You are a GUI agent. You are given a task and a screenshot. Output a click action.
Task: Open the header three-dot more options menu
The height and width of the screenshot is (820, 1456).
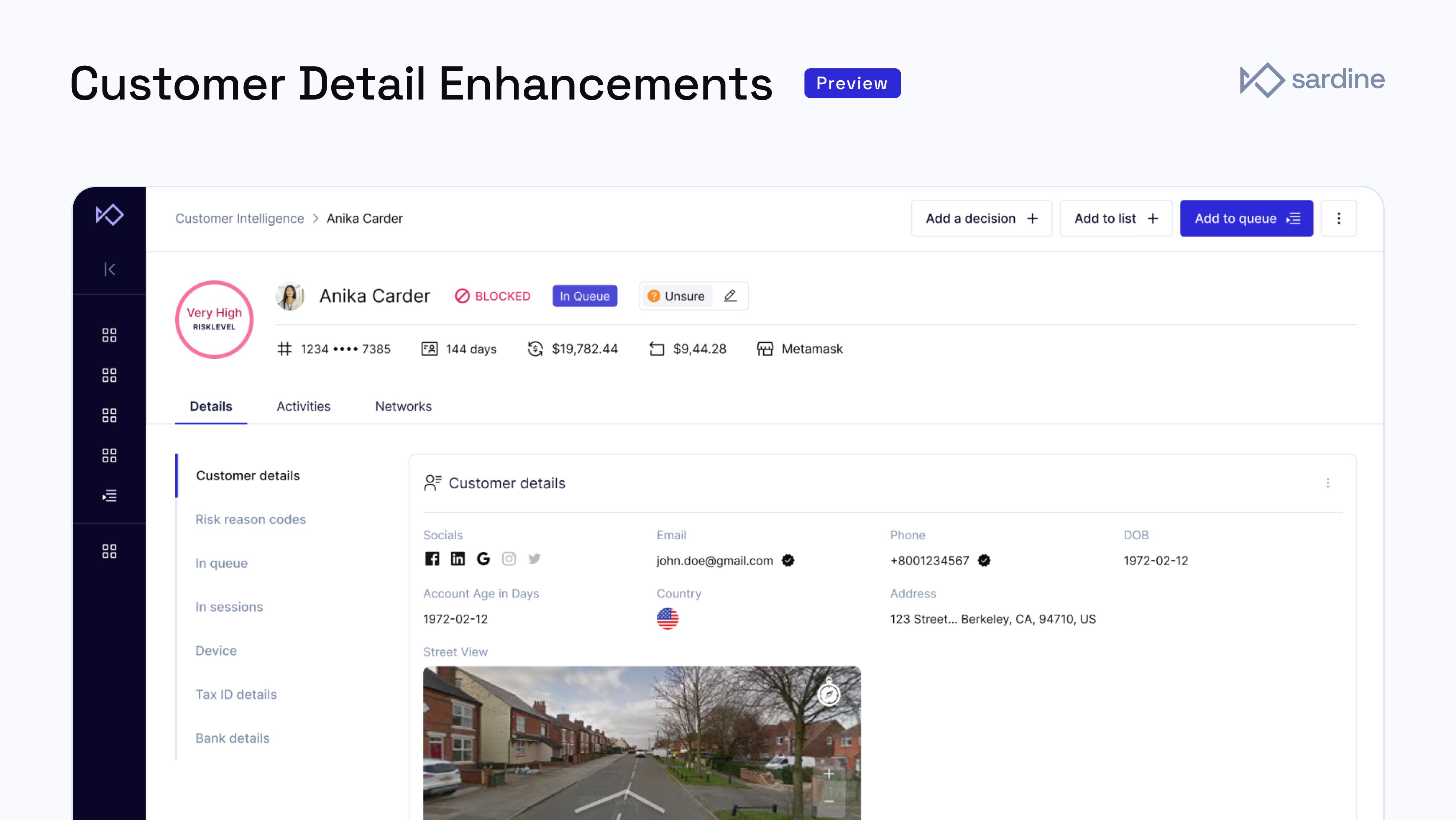(x=1338, y=218)
